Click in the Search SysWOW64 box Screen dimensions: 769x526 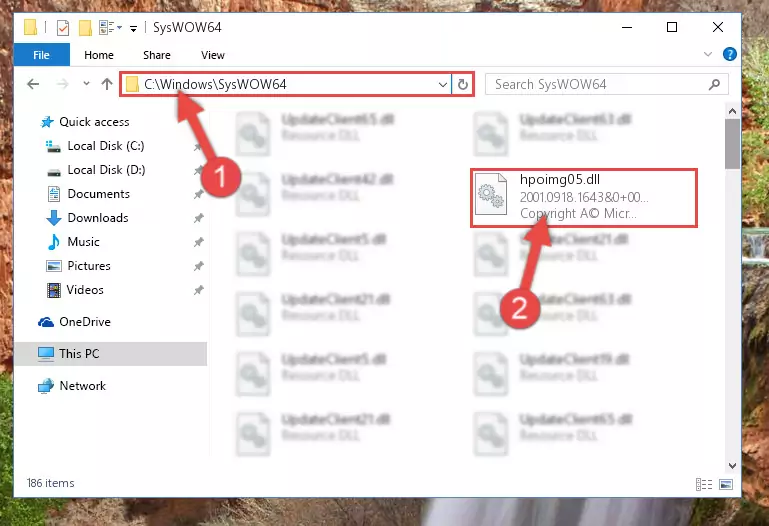599,84
